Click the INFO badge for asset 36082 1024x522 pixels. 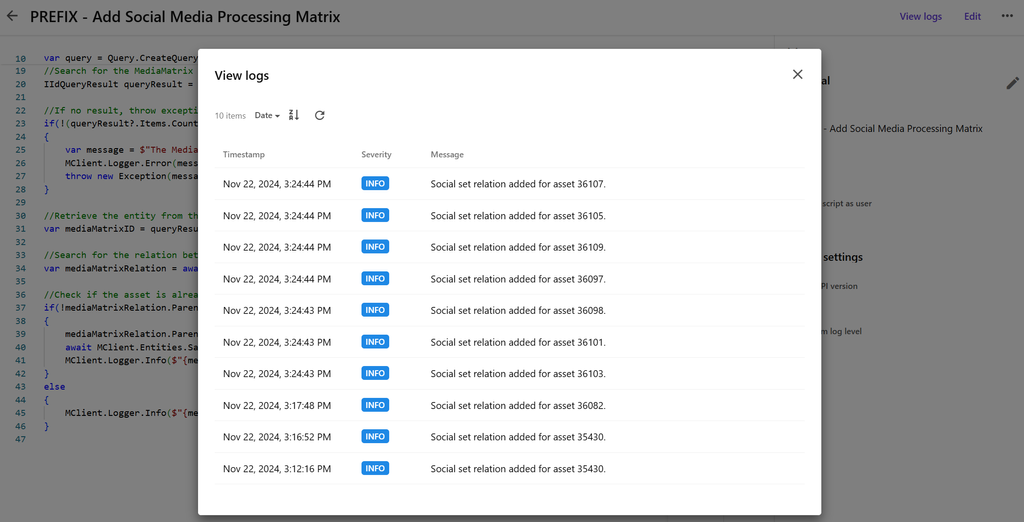[x=375, y=405]
